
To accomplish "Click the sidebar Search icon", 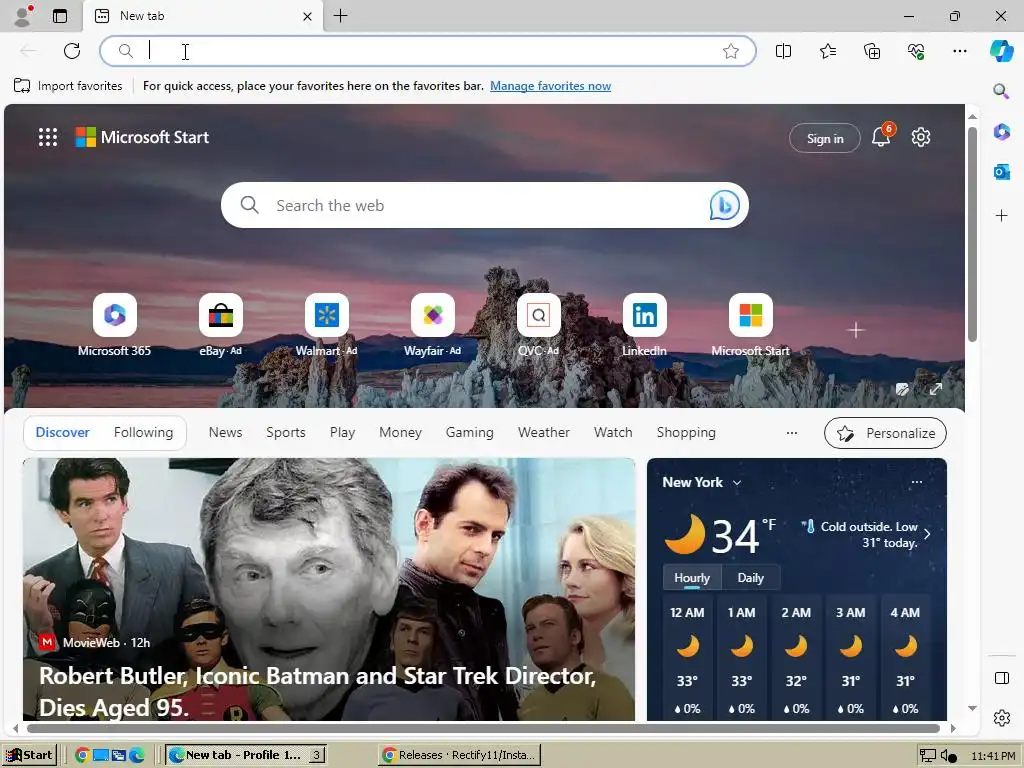I will click(x=1001, y=91).
